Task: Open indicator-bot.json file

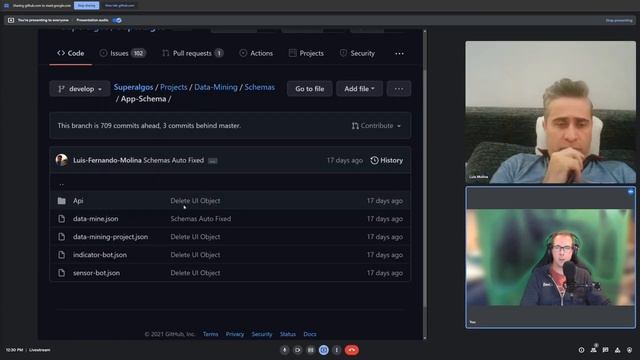Action: point(100,255)
